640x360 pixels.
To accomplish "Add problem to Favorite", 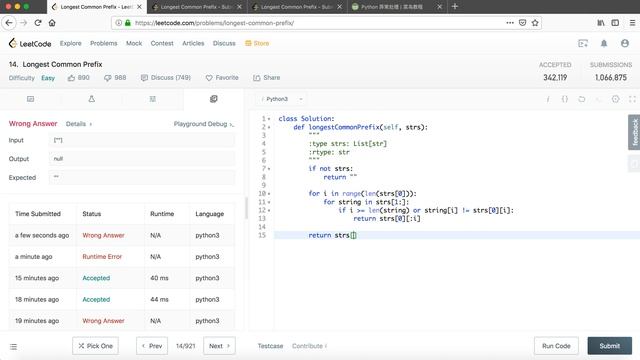I will coord(222,78).
